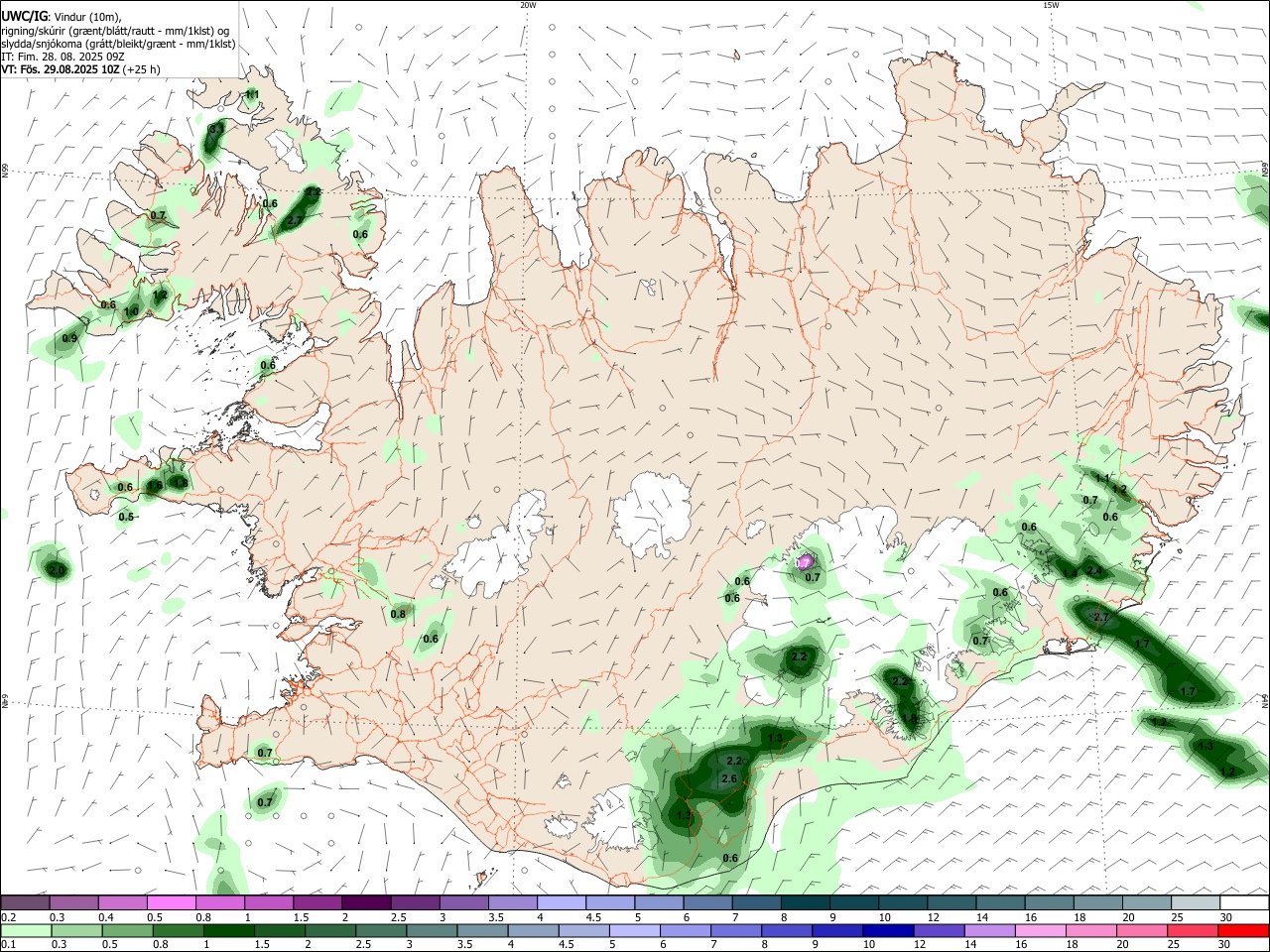Click the 'rigning/skúrir' legend description line
This screenshot has height=952, width=1270.
click(117, 31)
